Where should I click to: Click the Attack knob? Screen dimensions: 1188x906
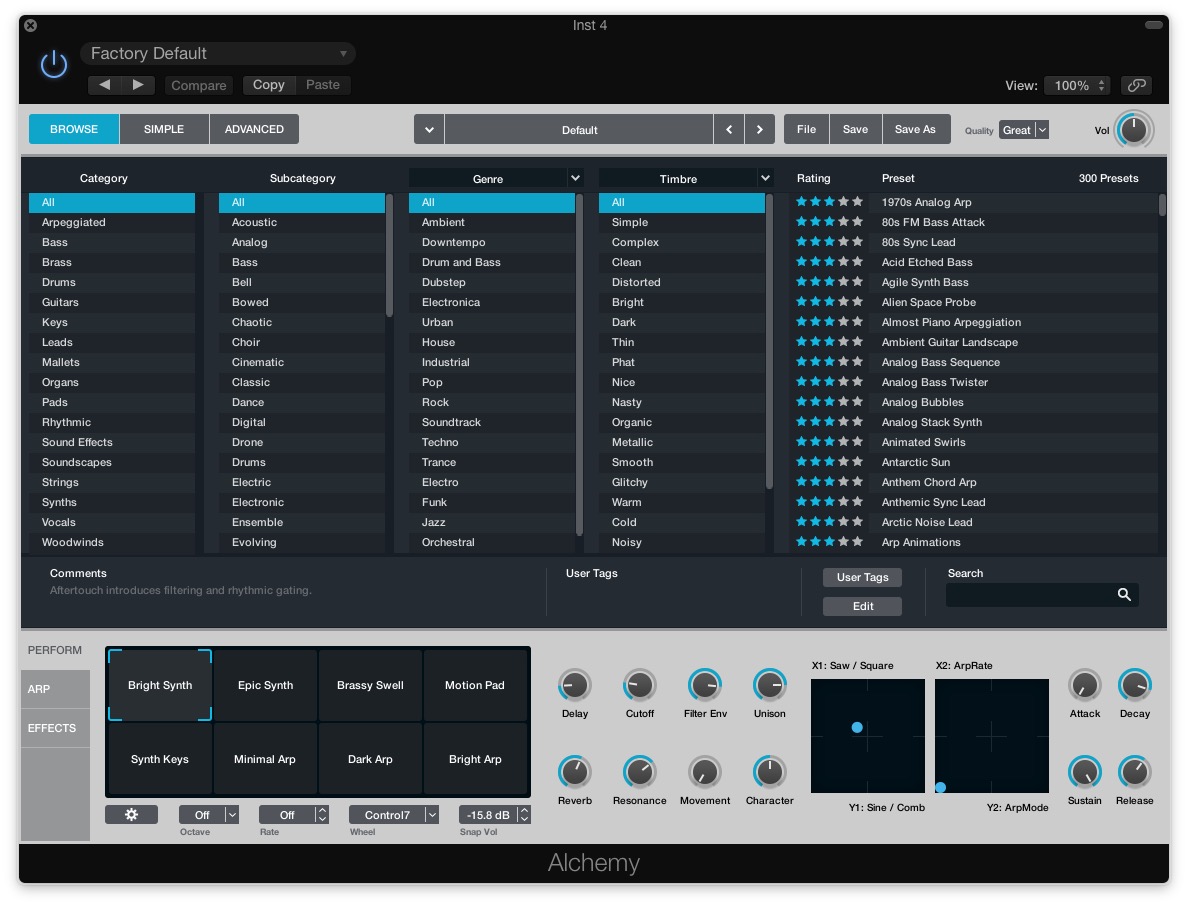point(1085,686)
